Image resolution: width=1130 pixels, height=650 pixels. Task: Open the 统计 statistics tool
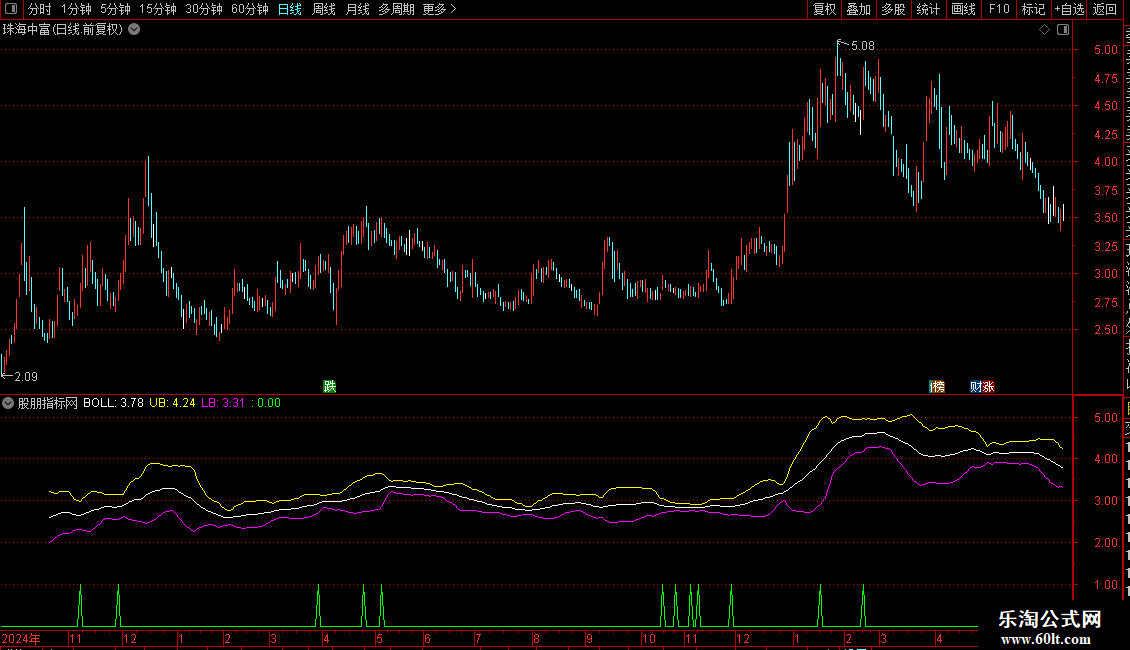(x=927, y=9)
